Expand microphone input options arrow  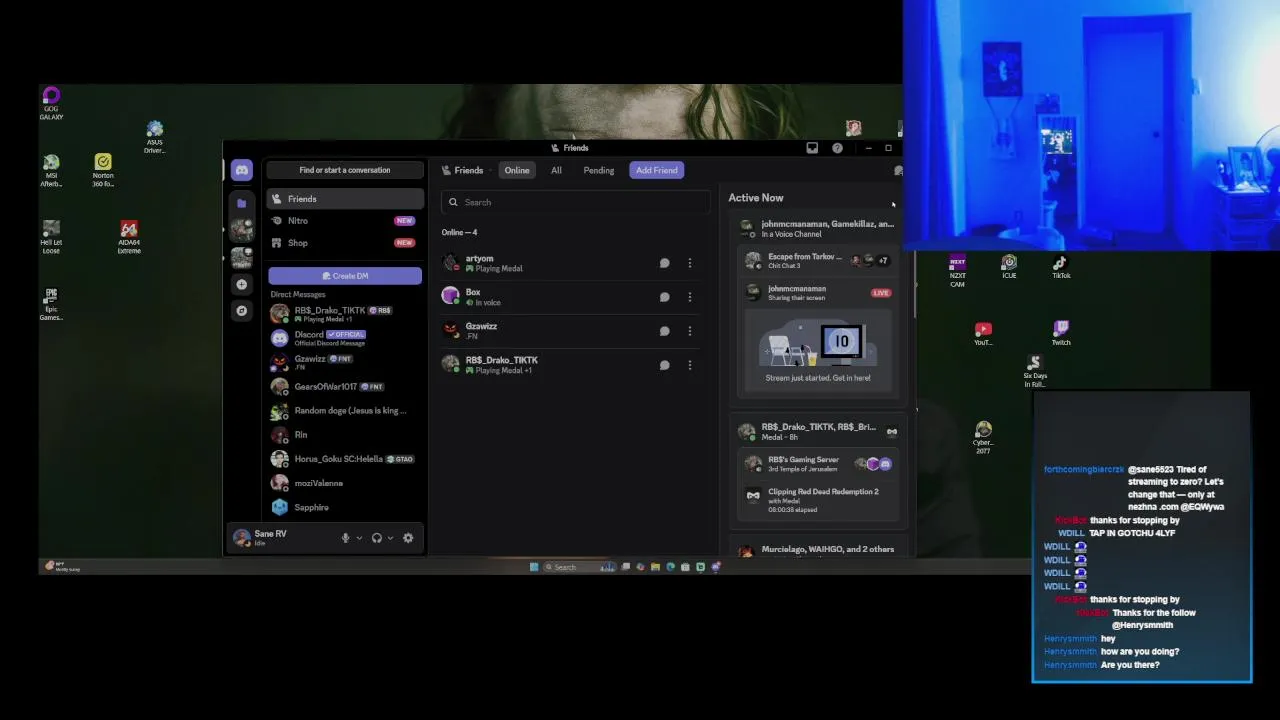pyautogui.click(x=359, y=538)
